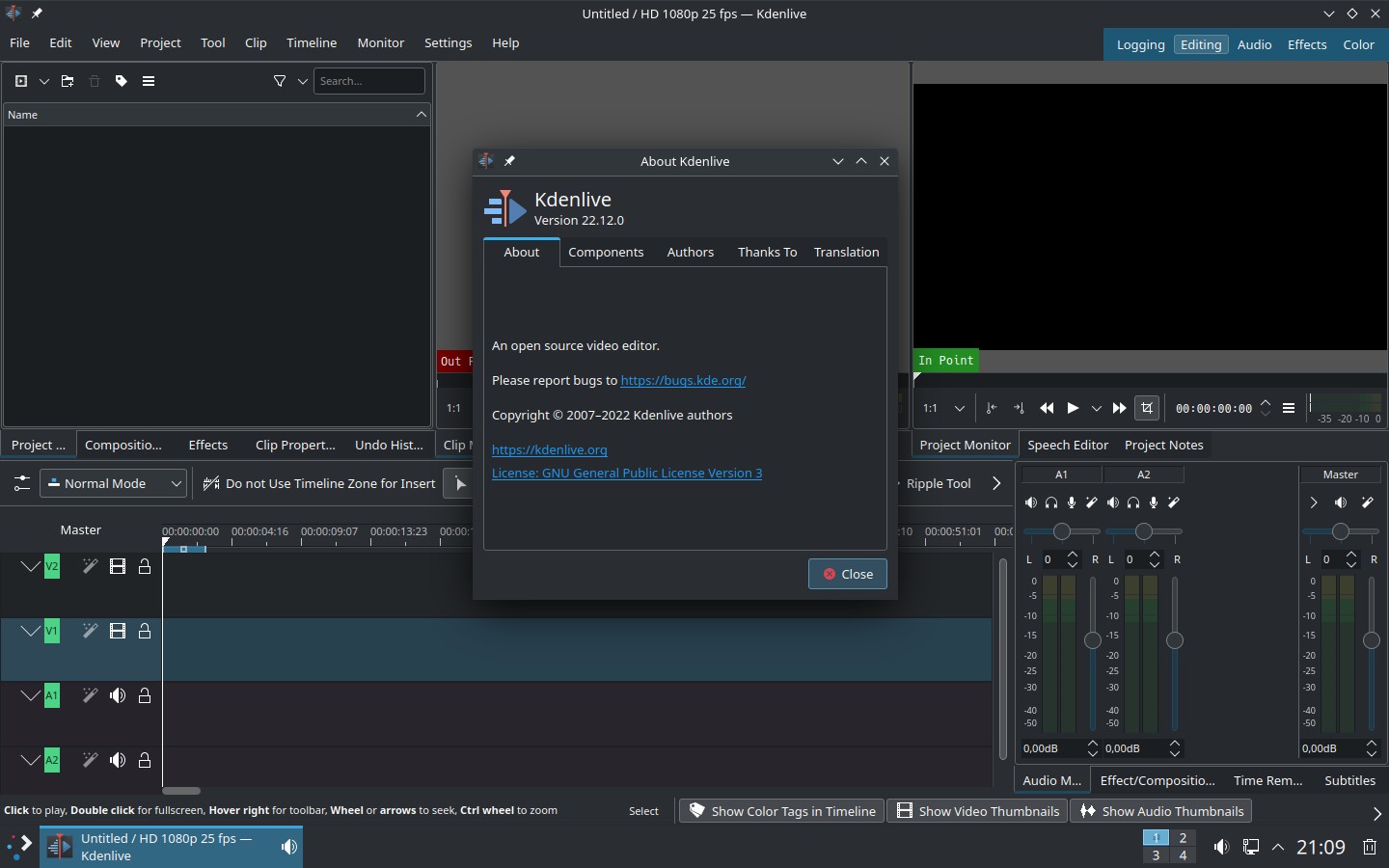This screenshot has height=868, width=1389.
Task: Click the Create Folder icon in bin
Action: [68, 81]
